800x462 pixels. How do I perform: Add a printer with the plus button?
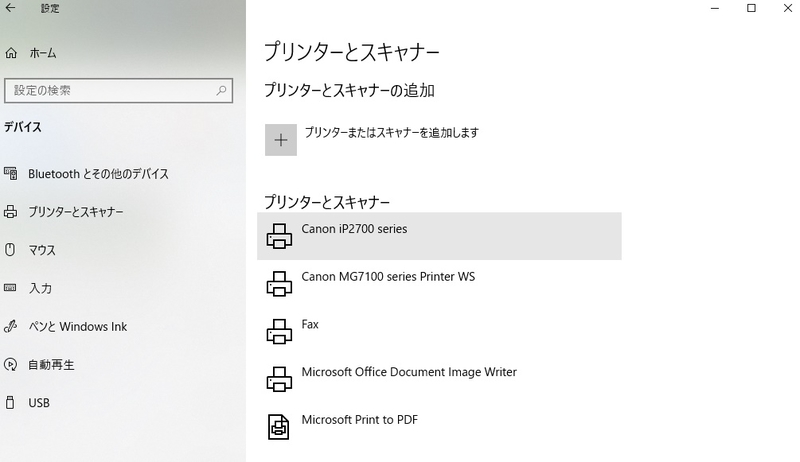click(281, 140)
